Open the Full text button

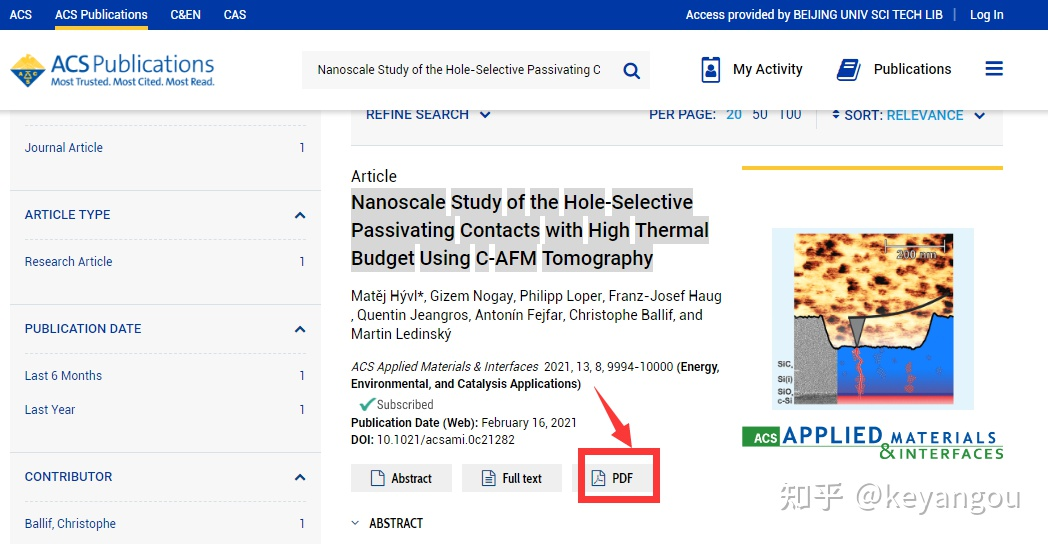click(x=511, y=478)
